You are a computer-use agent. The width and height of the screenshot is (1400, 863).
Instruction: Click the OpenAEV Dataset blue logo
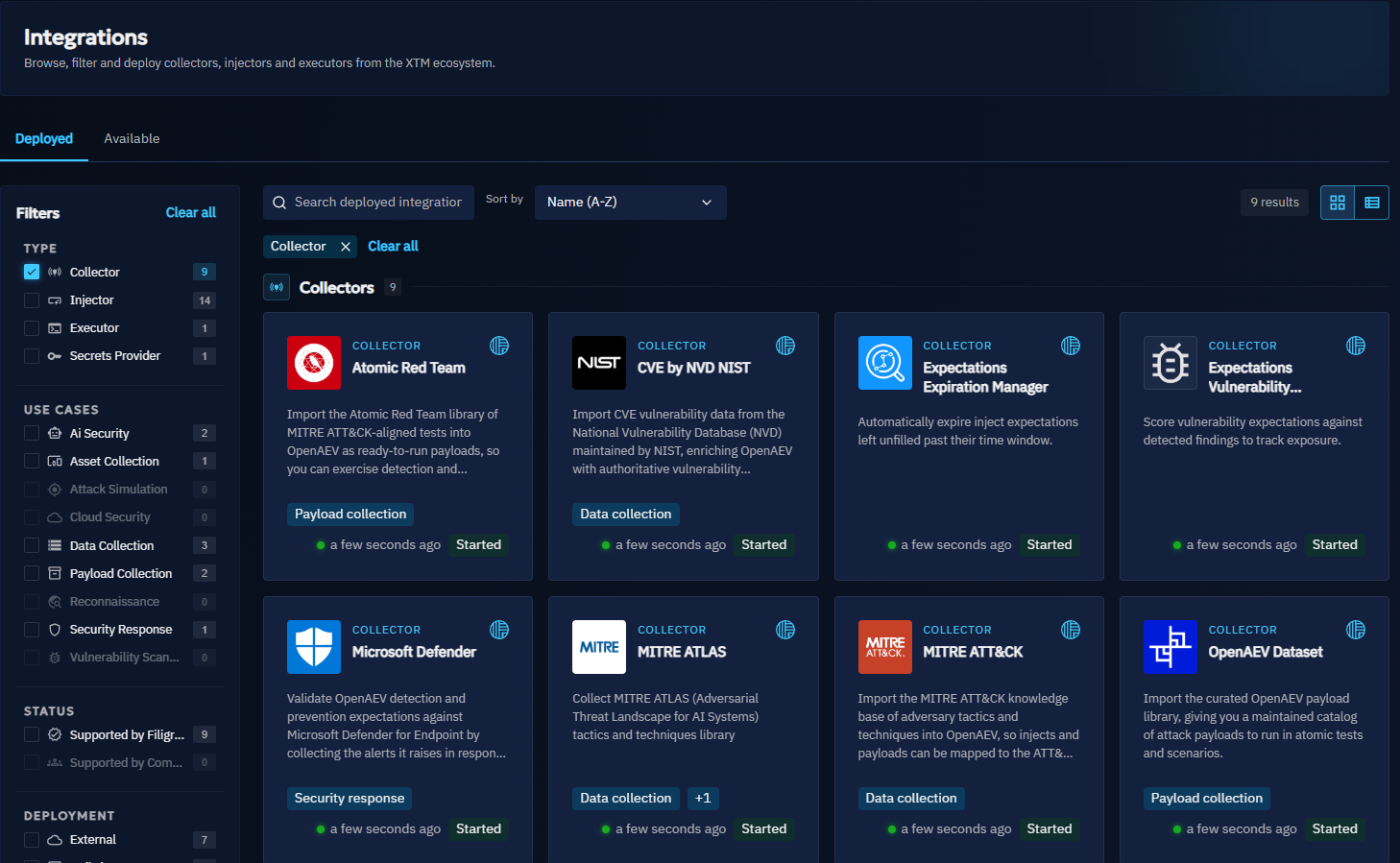(x=1170, y=647)
